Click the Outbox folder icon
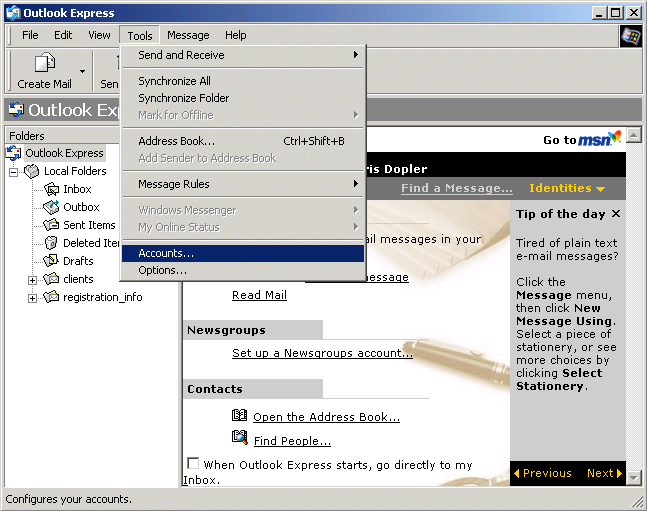The height and width of the screenshot is (511, 647). pos(52,207)
